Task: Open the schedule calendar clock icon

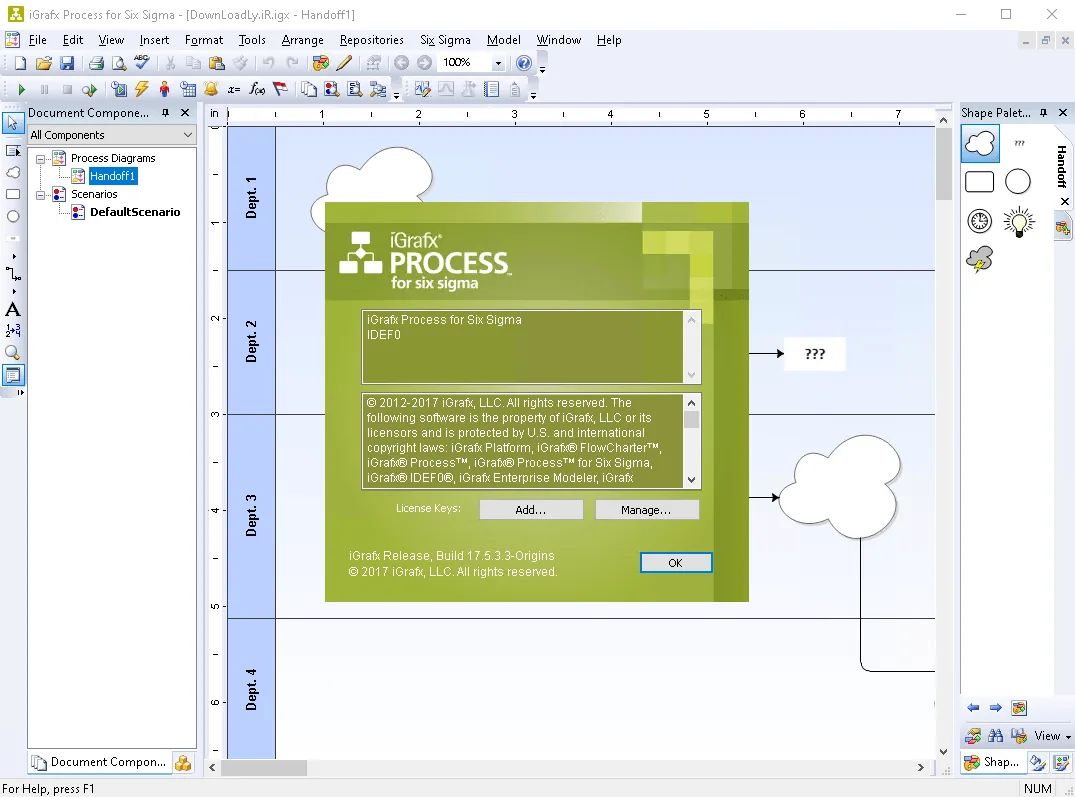Action: pos(188,89)
